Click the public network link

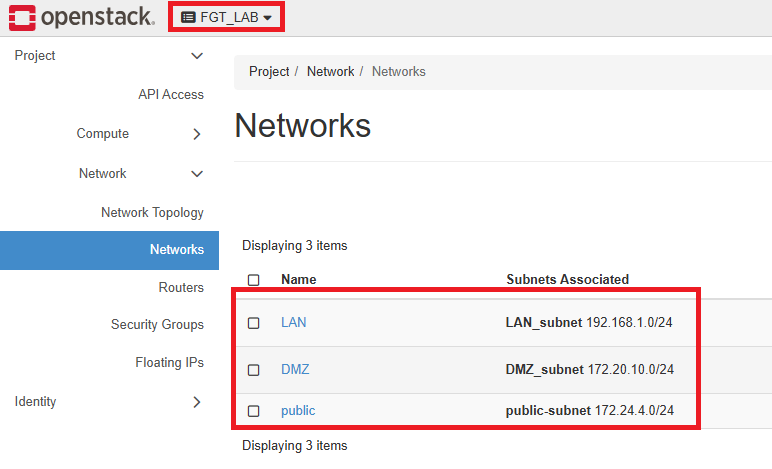pyautogui.click(x=298, y=411)
